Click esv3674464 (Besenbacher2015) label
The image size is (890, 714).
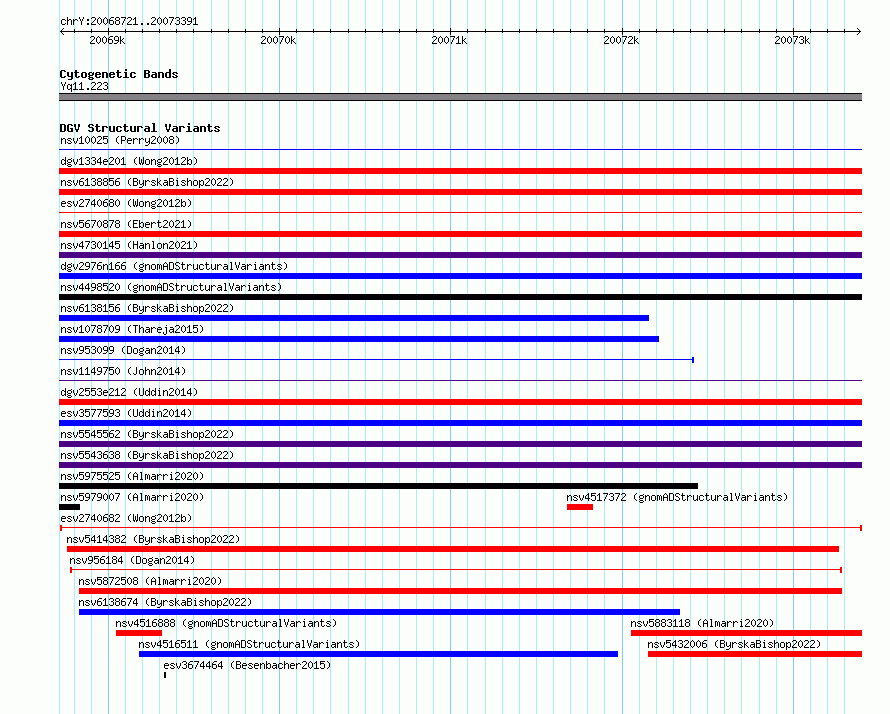click(x=247, y=665)
